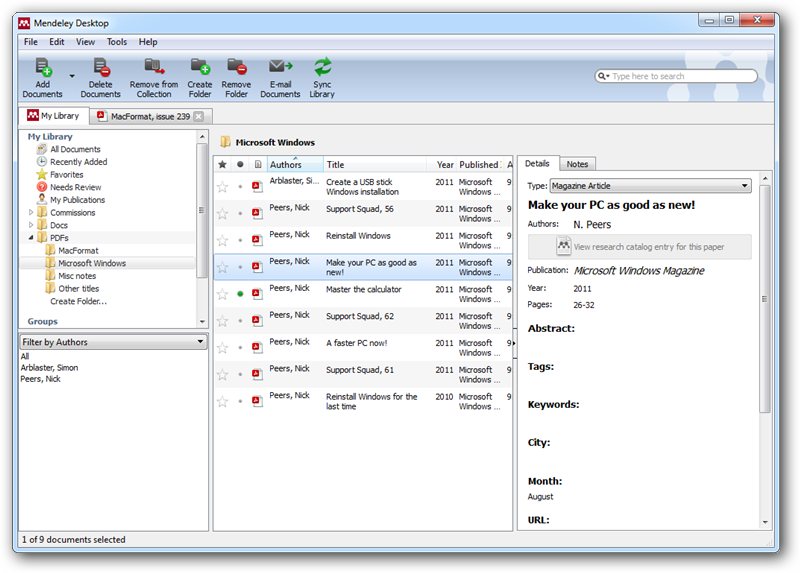Viewport: 800px width, 573px height.
Task: Open the Tools menu
Action: click(117, 42)
